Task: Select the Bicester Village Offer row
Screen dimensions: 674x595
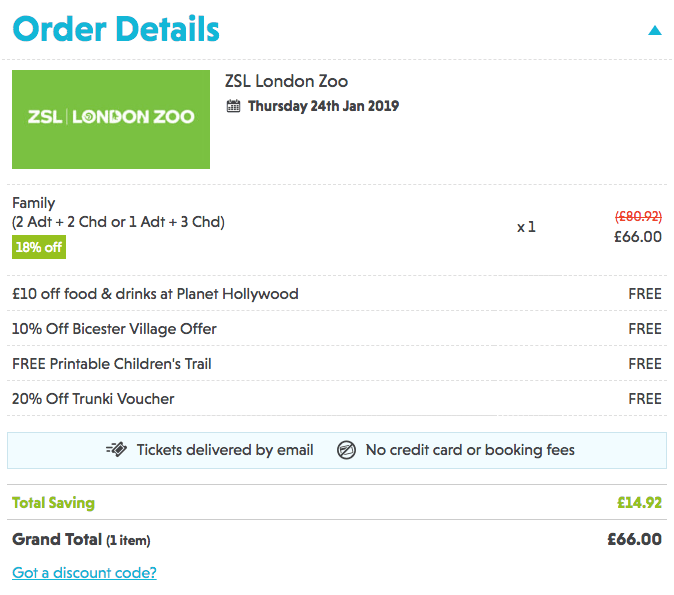Action: coord(337,328)
